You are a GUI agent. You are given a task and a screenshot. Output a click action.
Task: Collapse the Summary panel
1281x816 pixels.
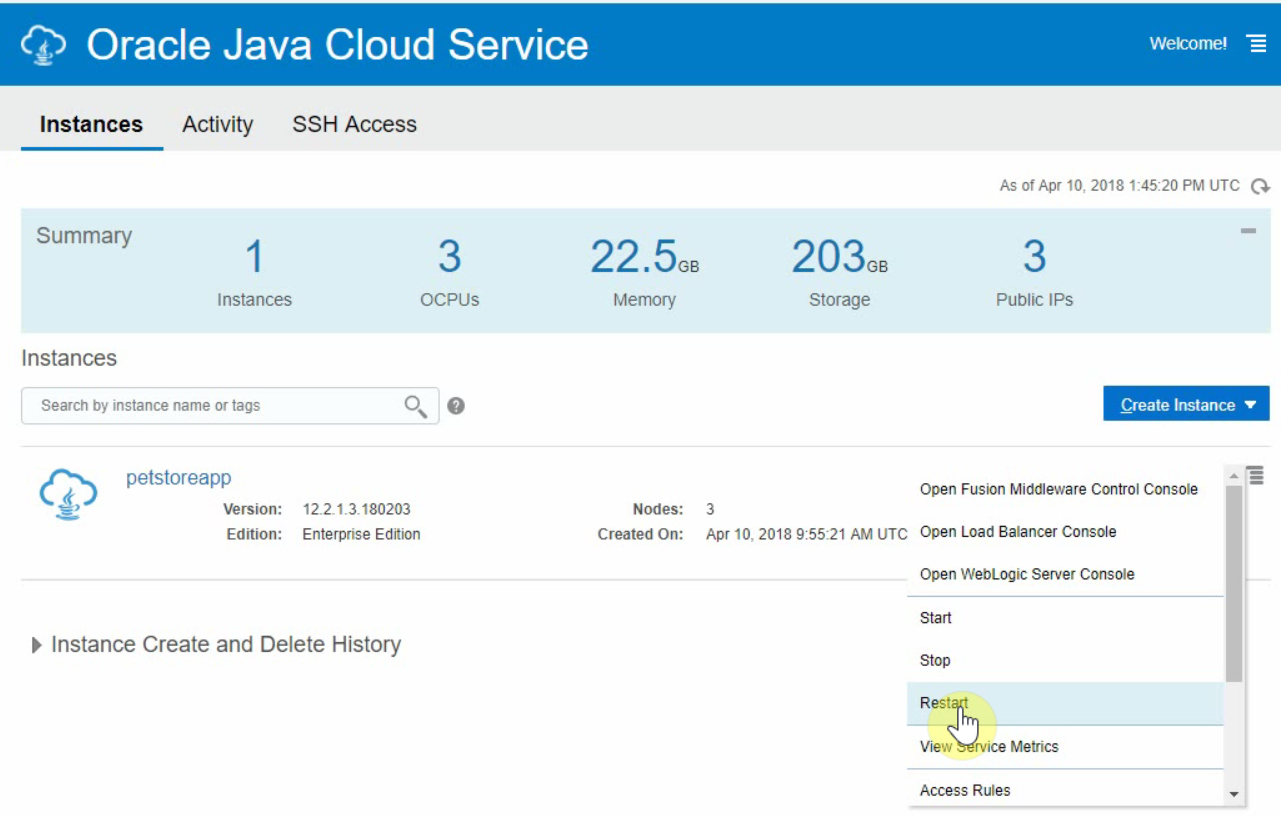[x=1248, y=231]
